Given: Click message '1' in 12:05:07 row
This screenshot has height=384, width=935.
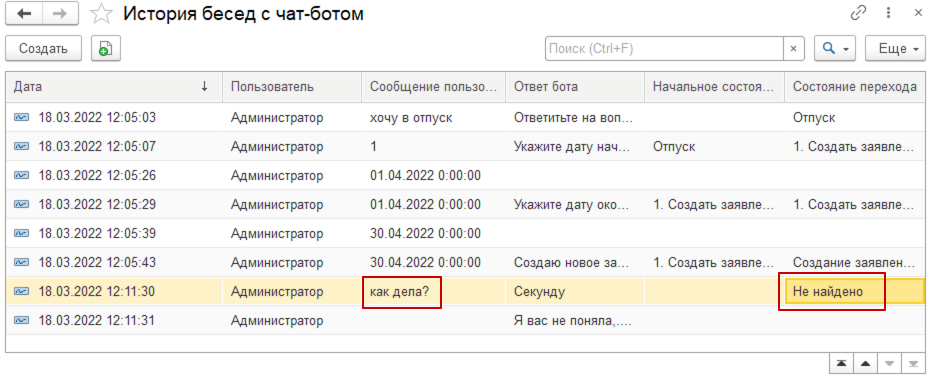Looking at the screenshot, I should [373, 146].
